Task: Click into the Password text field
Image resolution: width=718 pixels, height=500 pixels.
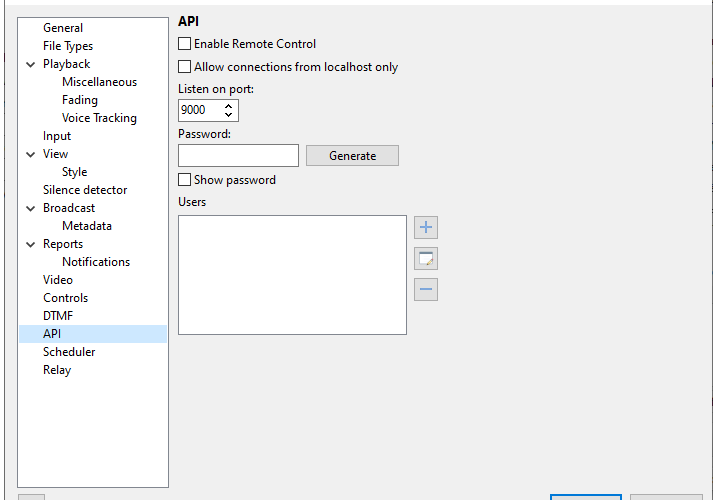Action: (239, 156)
